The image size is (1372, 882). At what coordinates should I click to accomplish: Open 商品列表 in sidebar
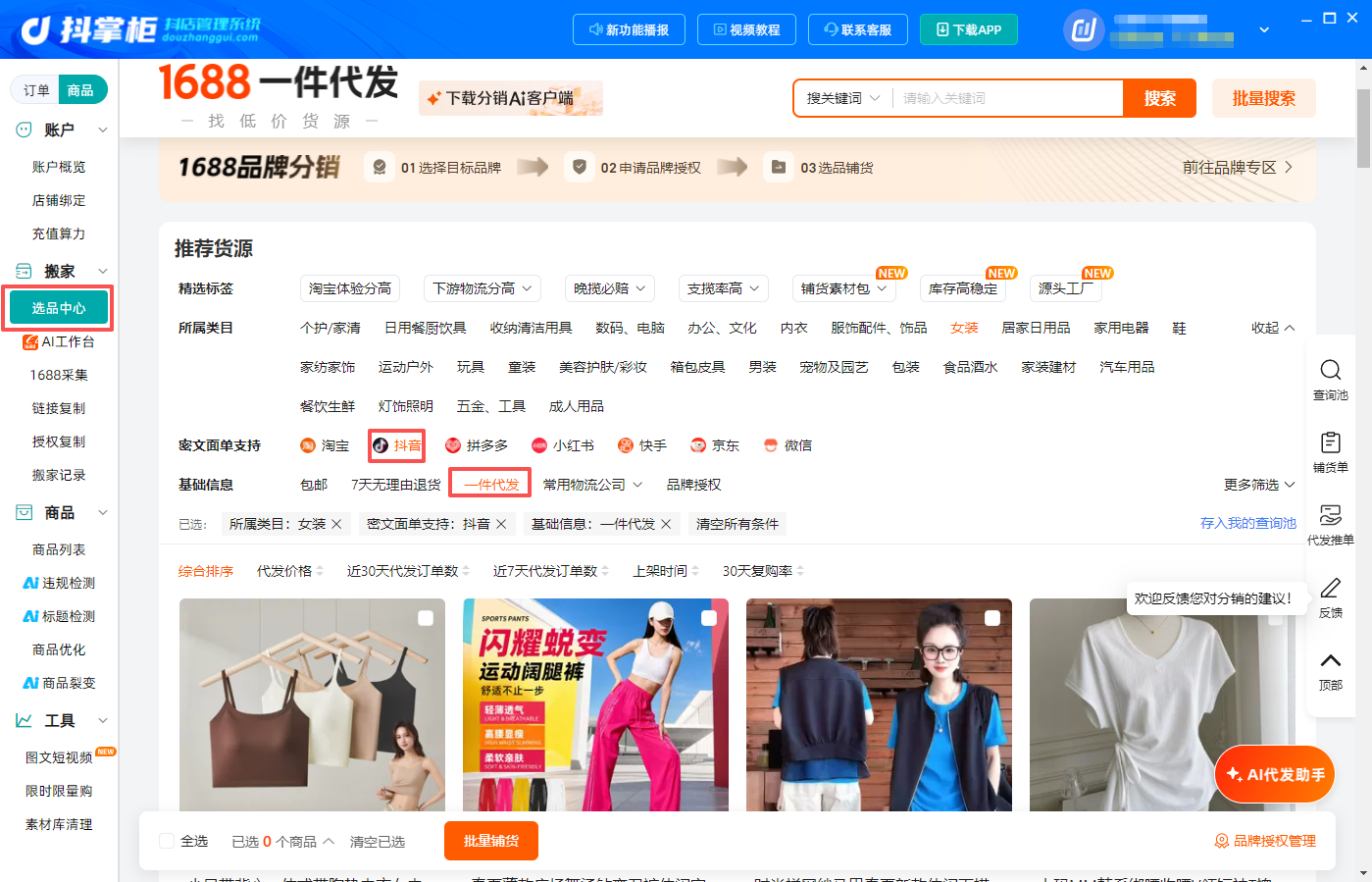tap(59, 549)
